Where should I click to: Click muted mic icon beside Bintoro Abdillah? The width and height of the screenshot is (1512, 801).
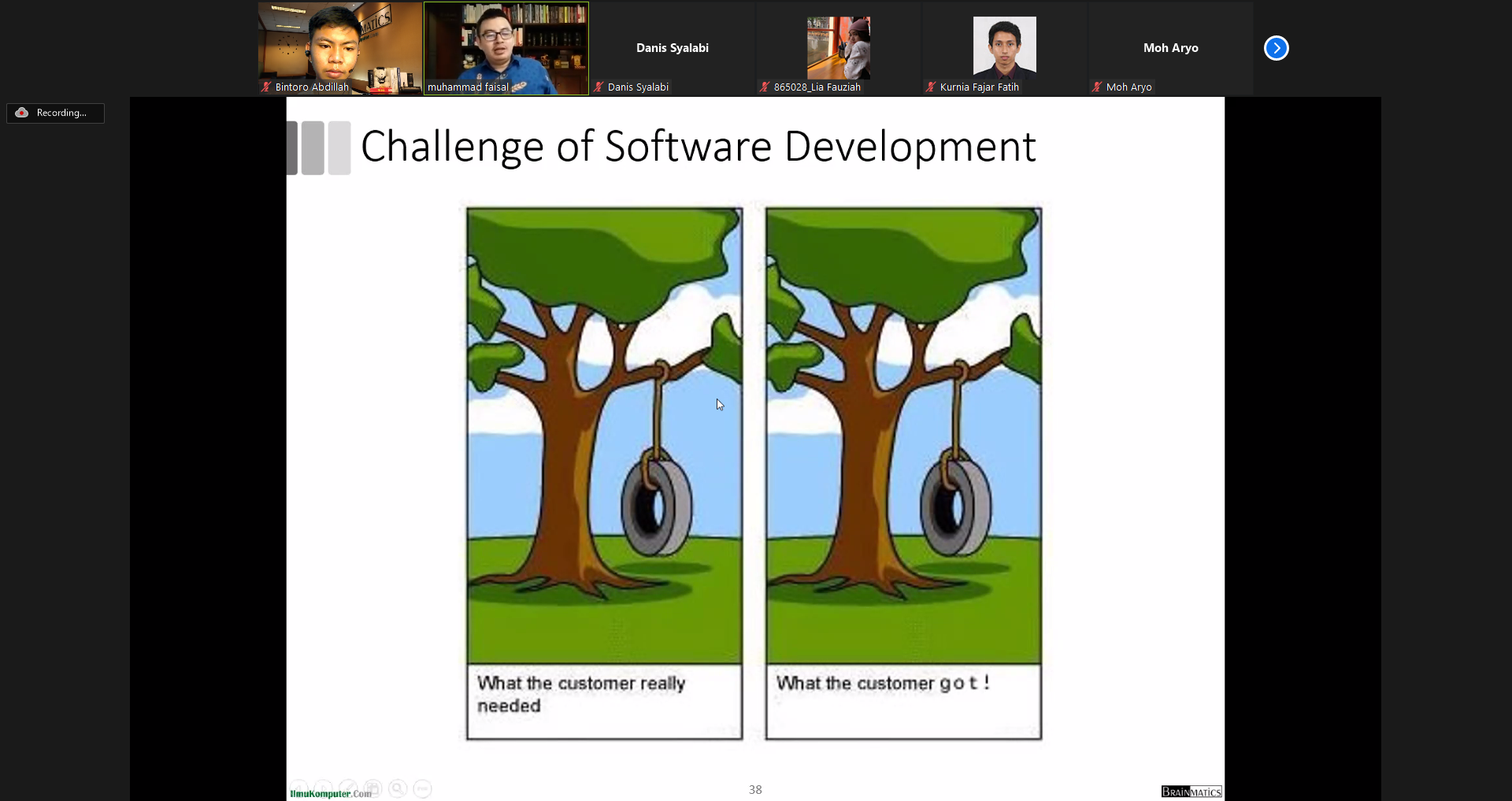pyautogui.click(x=266, y=87)
